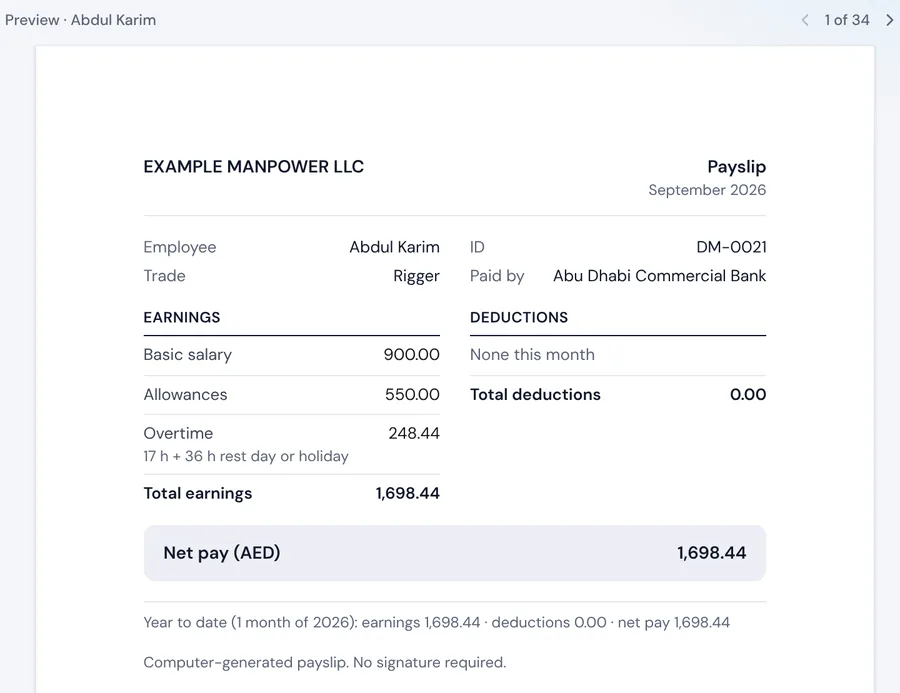Click the Allowances label
The image size is (900, 693).
pyautogui.click(x=185, y=394)
